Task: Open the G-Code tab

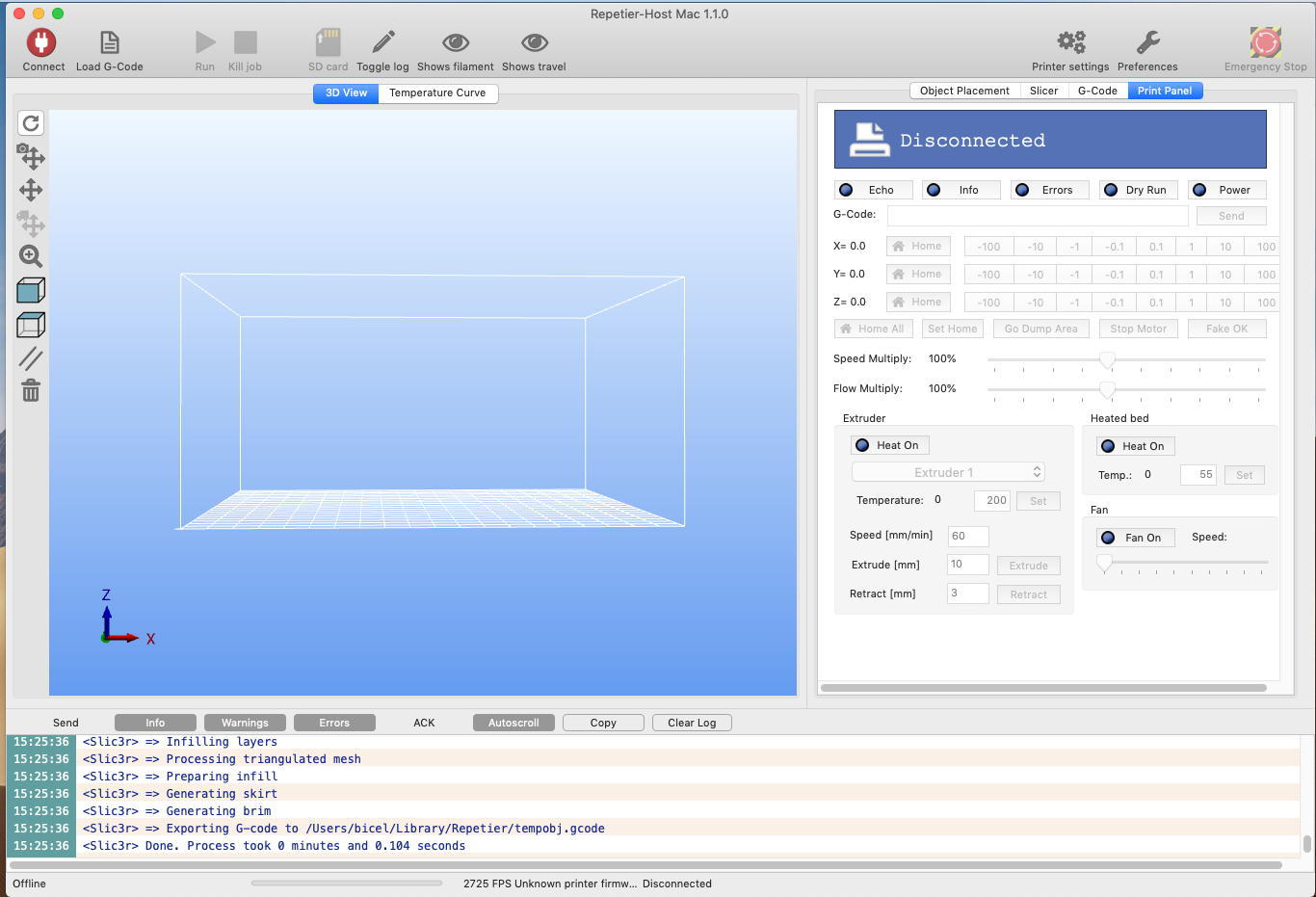Action: tap(1097, 91)
